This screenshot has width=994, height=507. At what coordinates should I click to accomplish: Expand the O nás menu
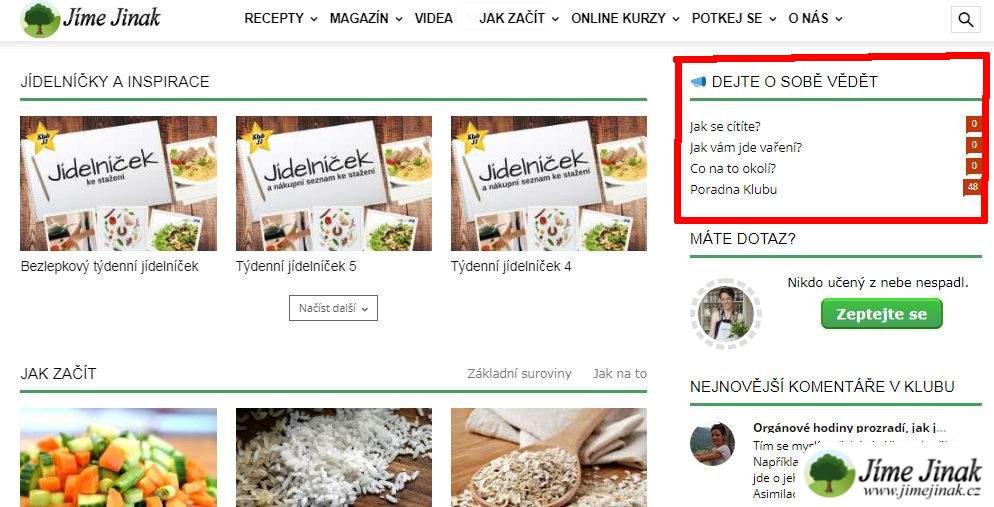815,18
